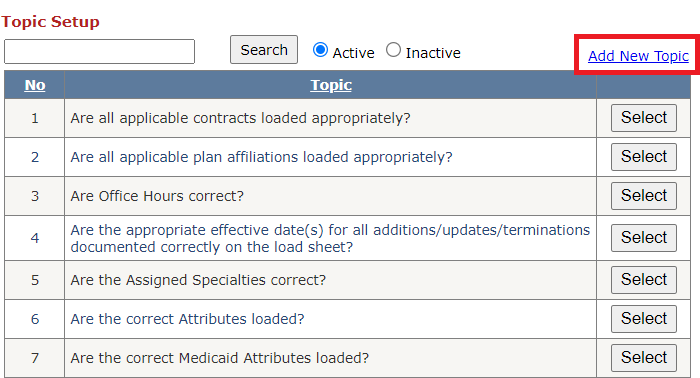Click the Search button

tap(264, 50)
